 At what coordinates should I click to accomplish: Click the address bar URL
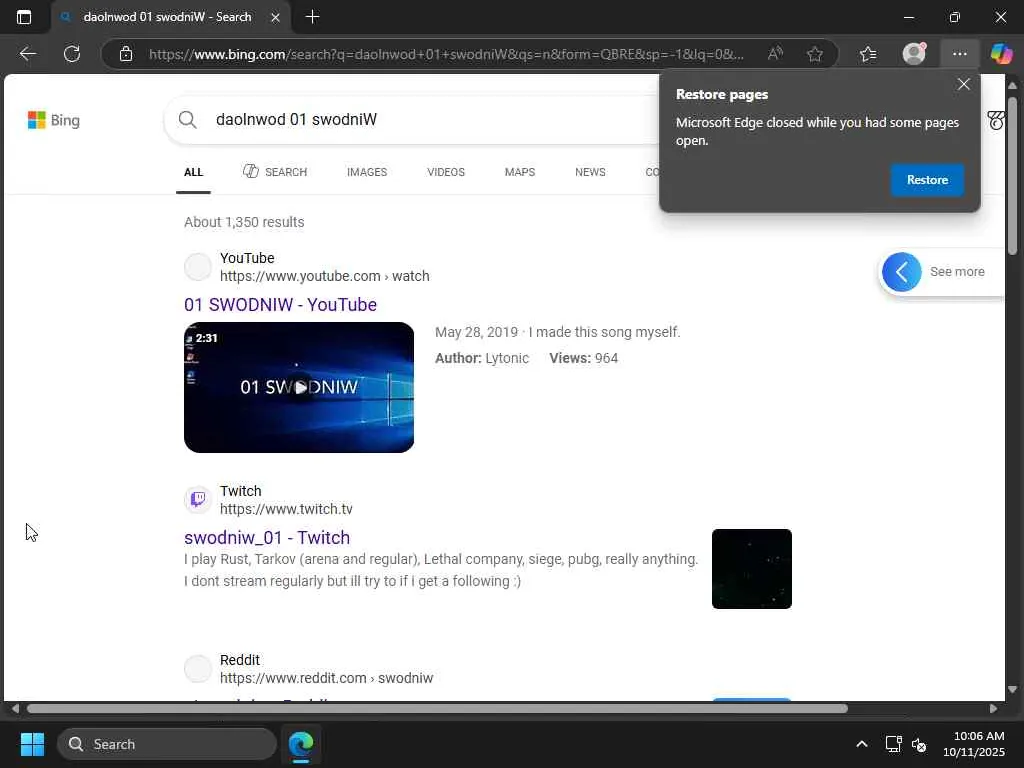(446, 54)
